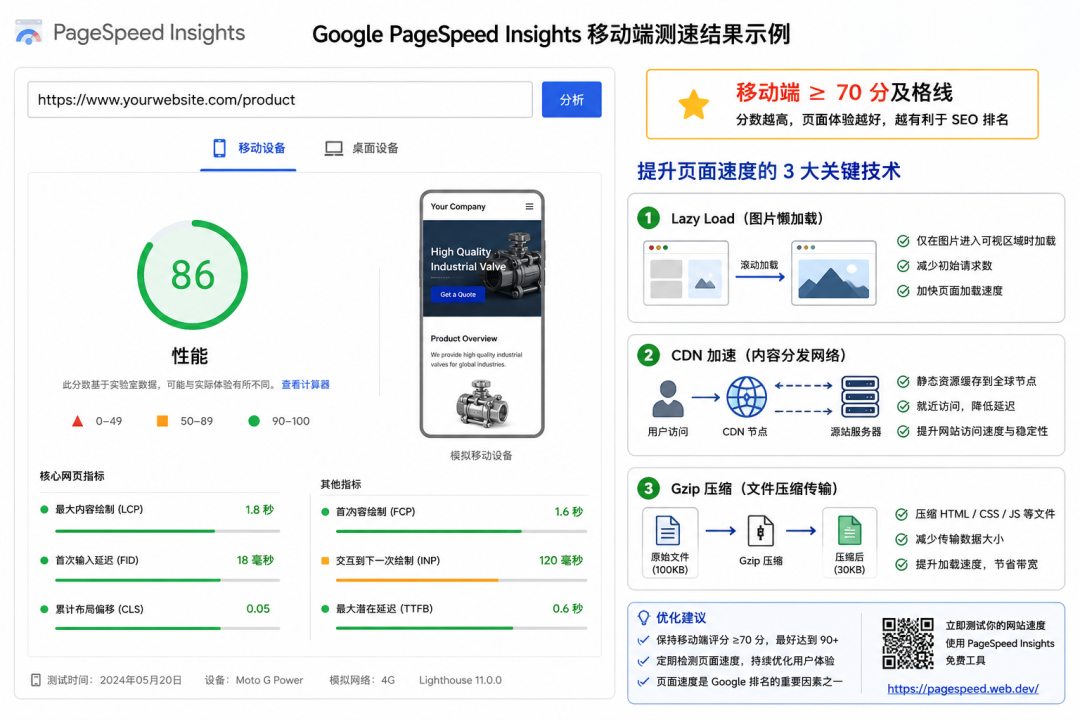This screenshot has height=720, width=1080.
Task: Click the hamburger menu in phone preview
Action: click(x=529, y=207)
